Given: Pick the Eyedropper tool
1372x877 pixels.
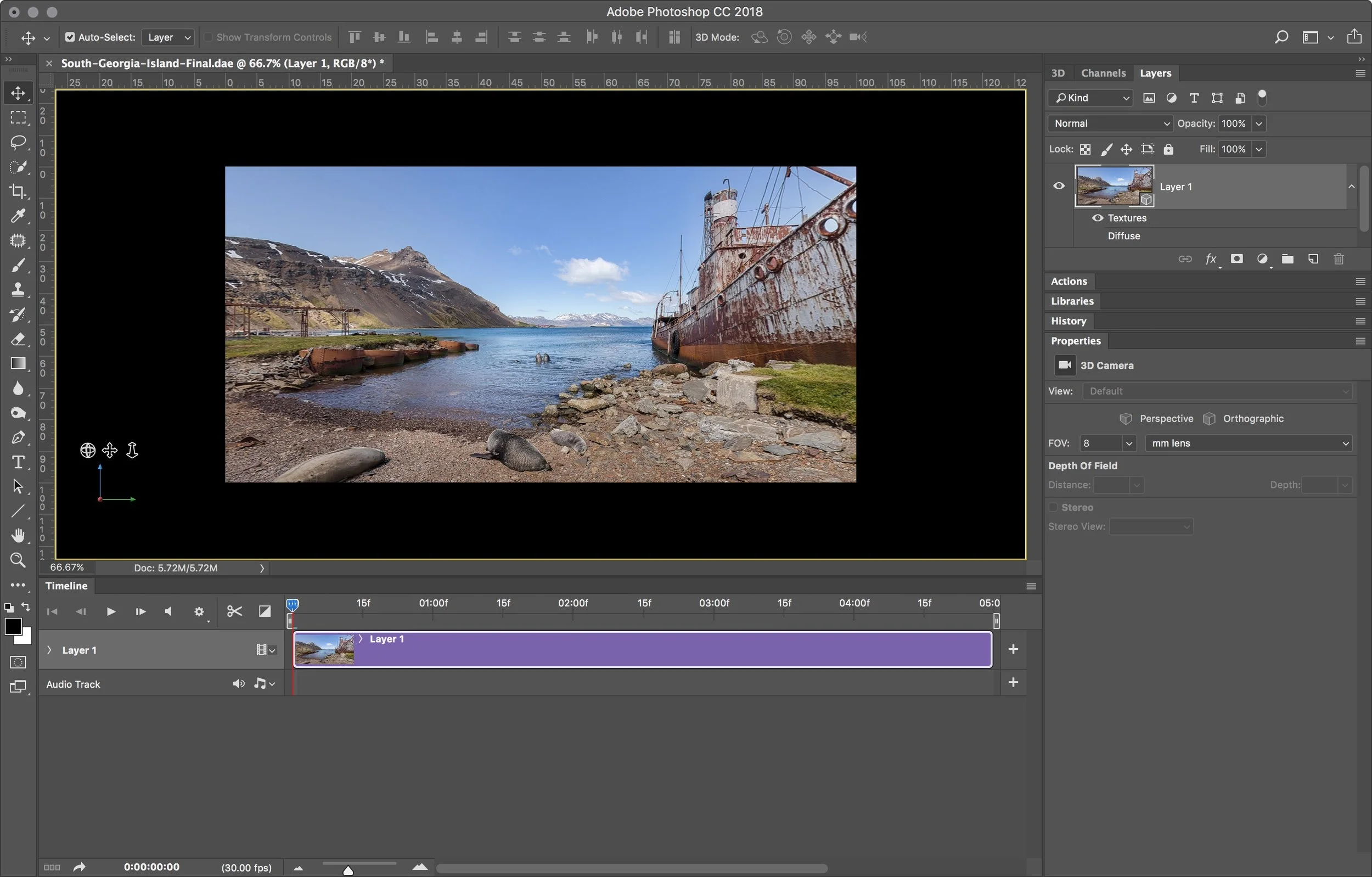Looking at the screenshot, I should coord(18,216).
